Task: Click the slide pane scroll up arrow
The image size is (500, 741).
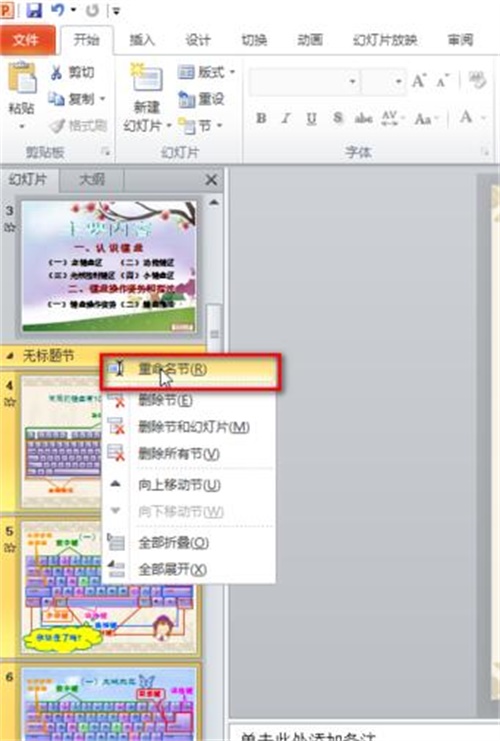Action: pos(214,203)
